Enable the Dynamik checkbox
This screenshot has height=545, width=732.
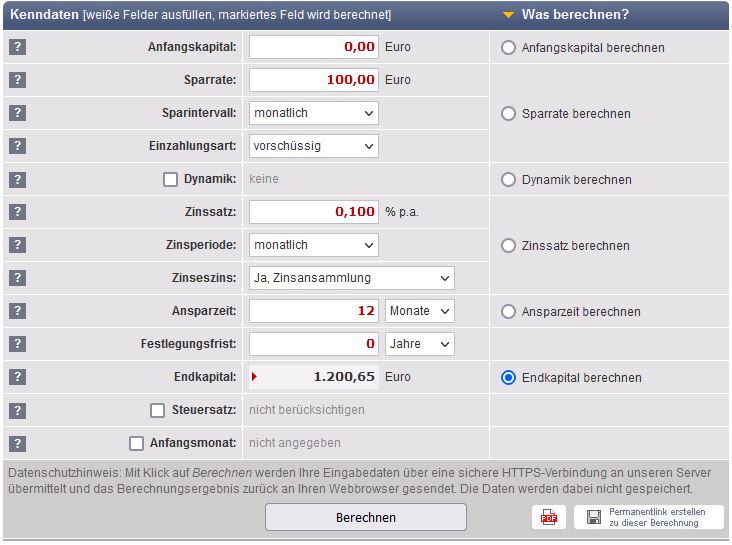(170, 179)
